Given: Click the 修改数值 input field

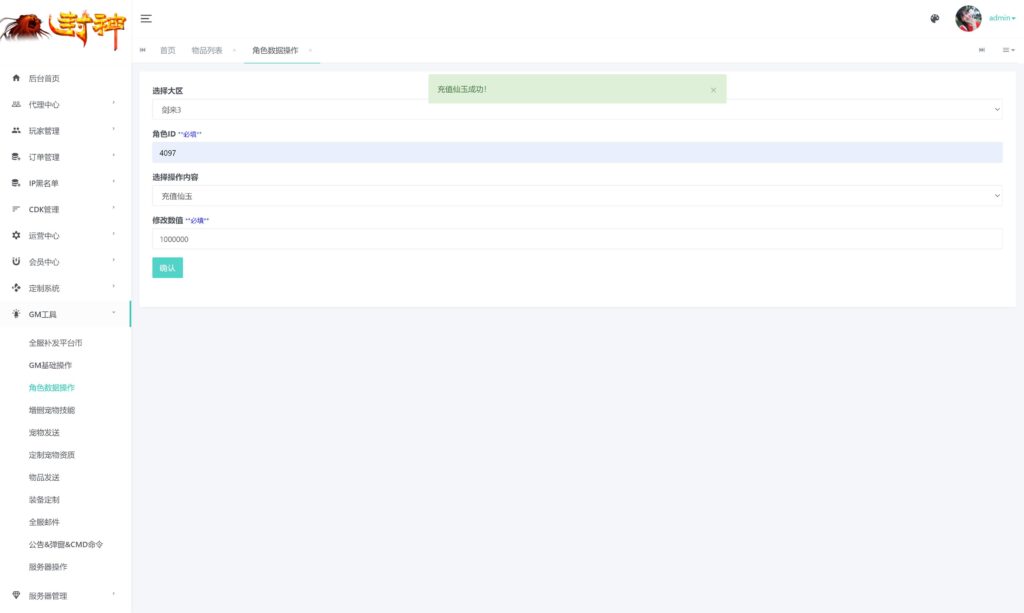Looking at the screenshot, I should [576, 239].
